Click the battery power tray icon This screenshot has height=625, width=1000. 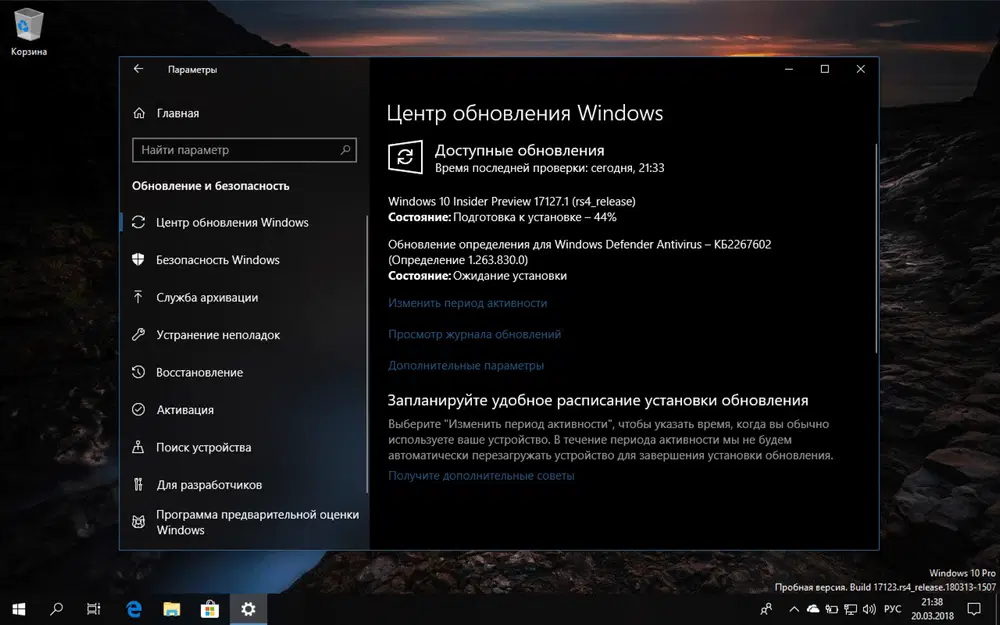coord(832,609)
